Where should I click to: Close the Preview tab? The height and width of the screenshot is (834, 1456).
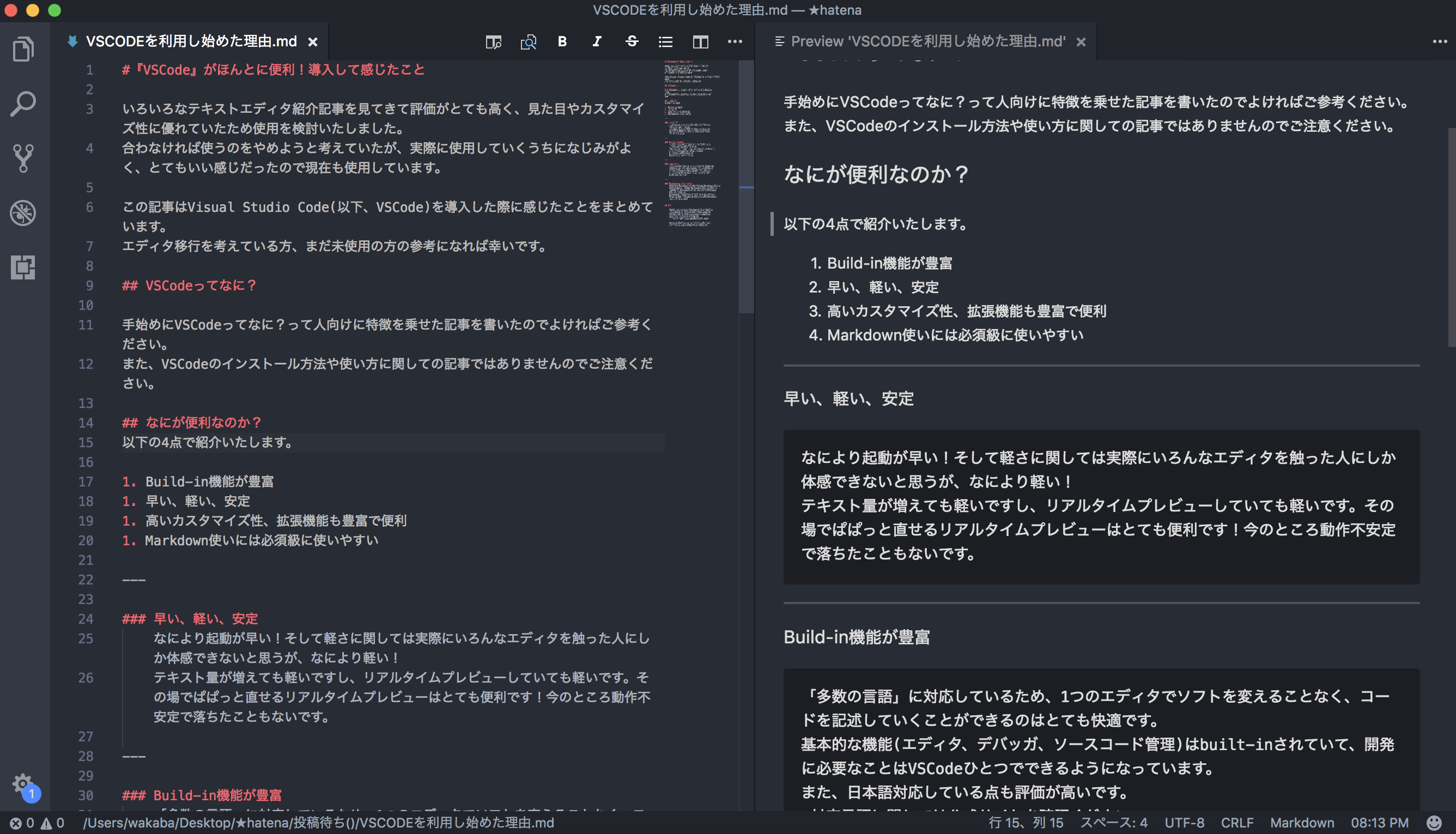coord(1081,42)
